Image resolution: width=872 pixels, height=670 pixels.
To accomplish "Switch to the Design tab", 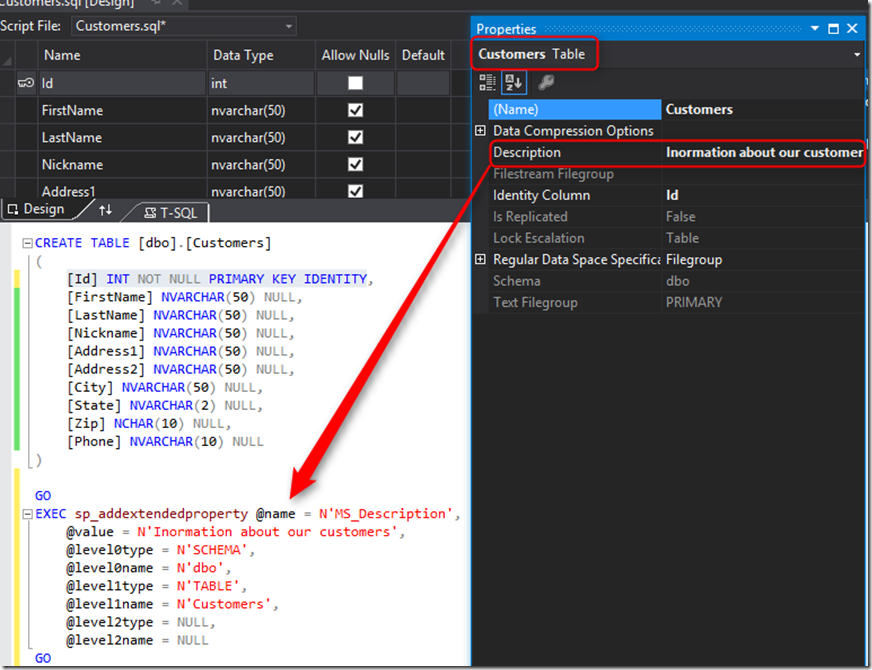I will point(37,210).
